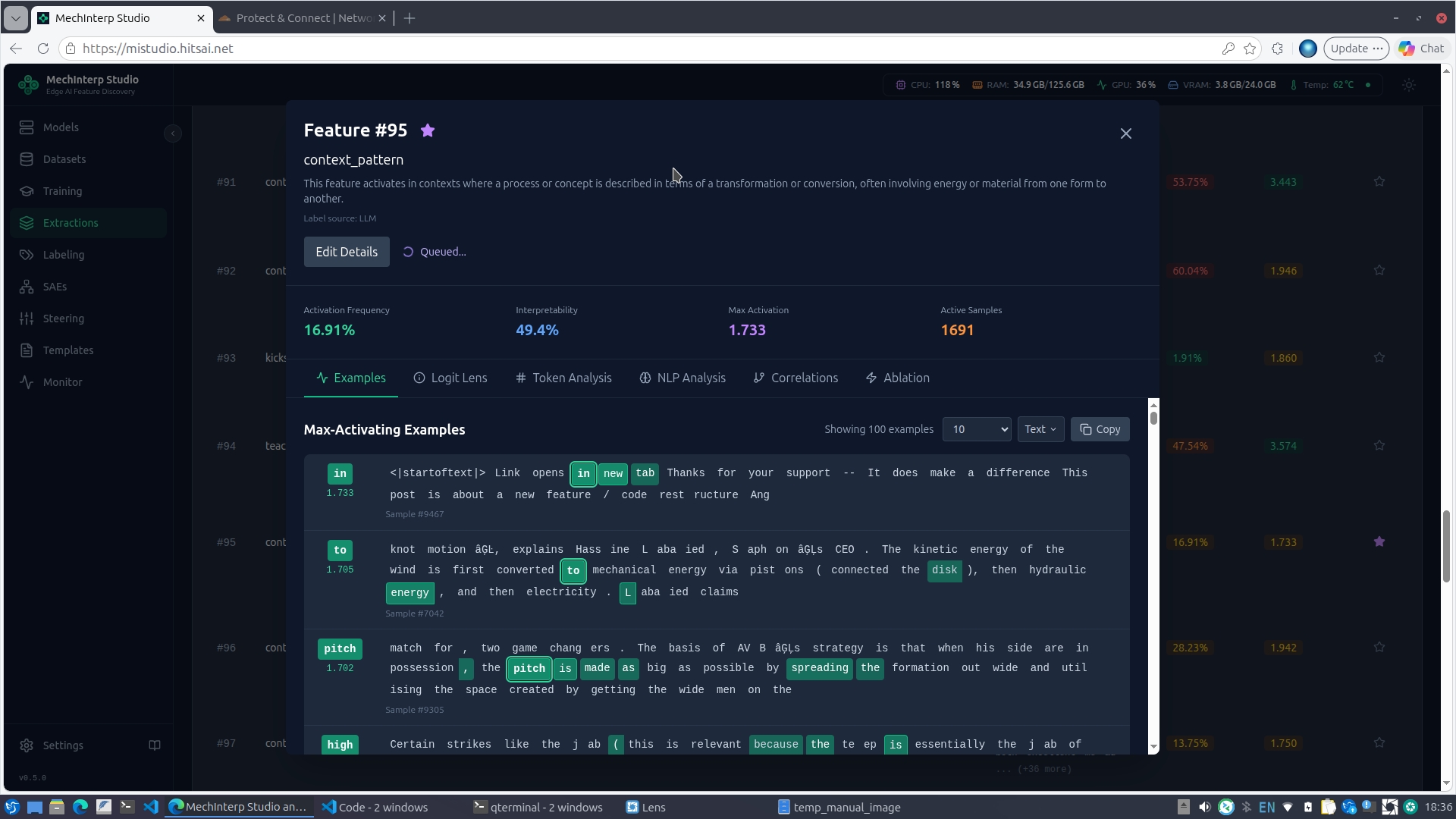The image size is (1456, 819).
Task: Go to the Training section
Action: click(x=89, y=191)
